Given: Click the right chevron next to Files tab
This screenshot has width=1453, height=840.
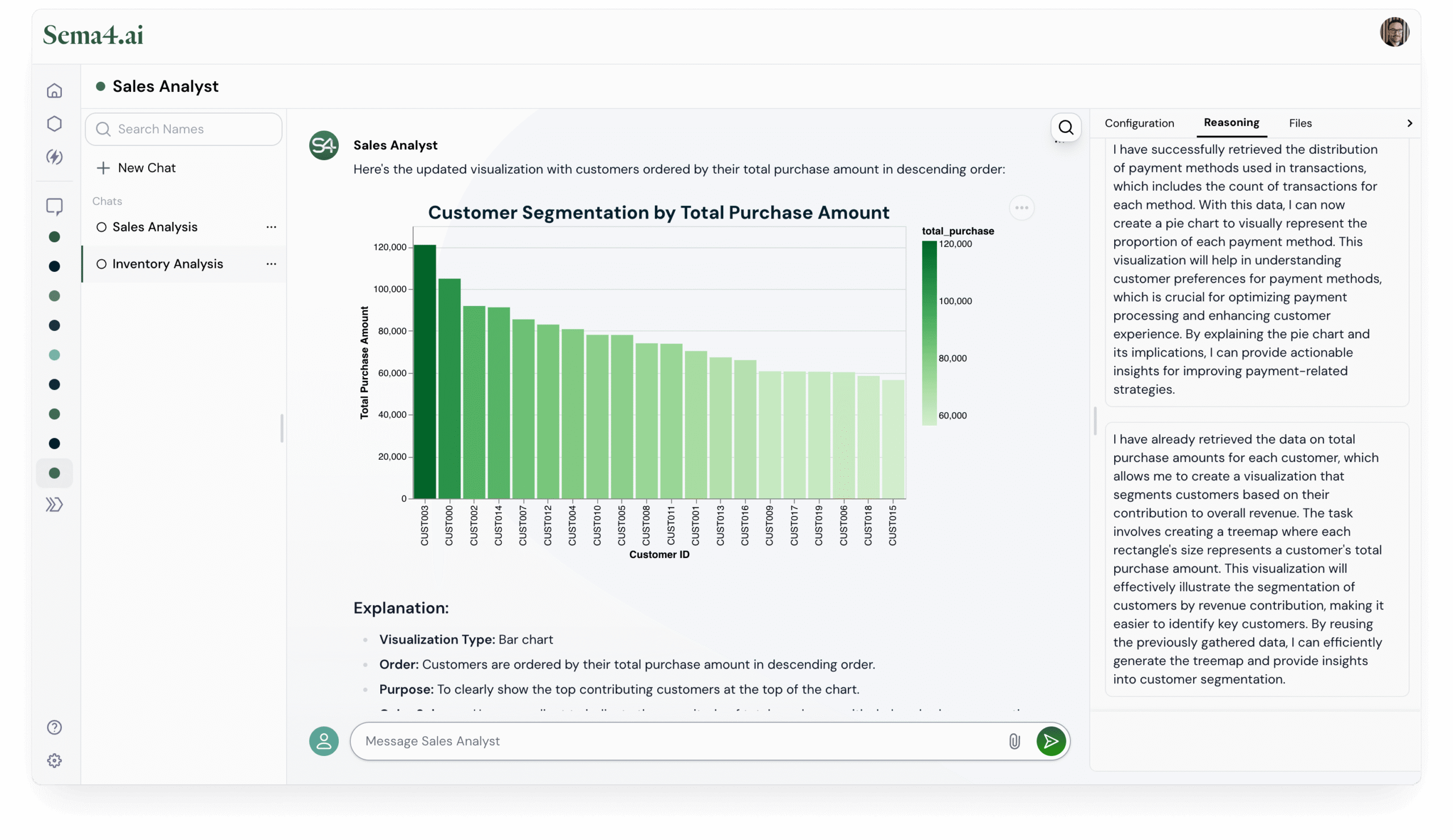Looking at the screenshot, I should (x=1410, y=123).
